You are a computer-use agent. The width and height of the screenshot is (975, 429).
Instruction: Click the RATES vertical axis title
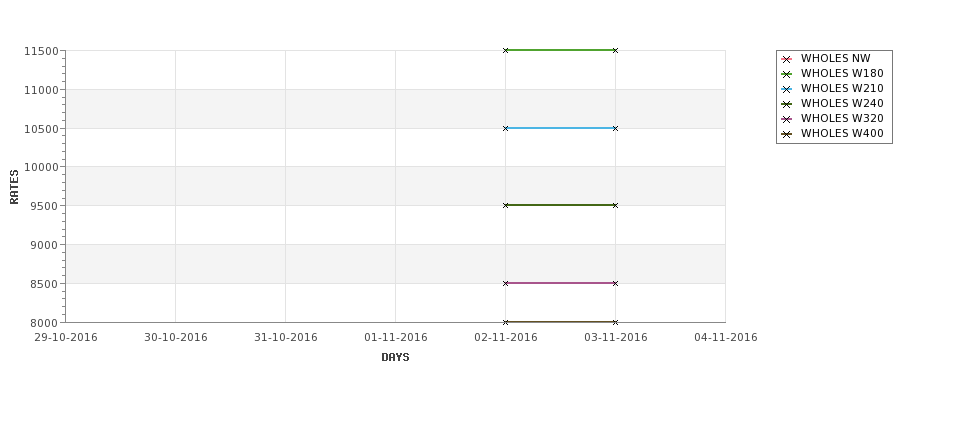(14, 187)
